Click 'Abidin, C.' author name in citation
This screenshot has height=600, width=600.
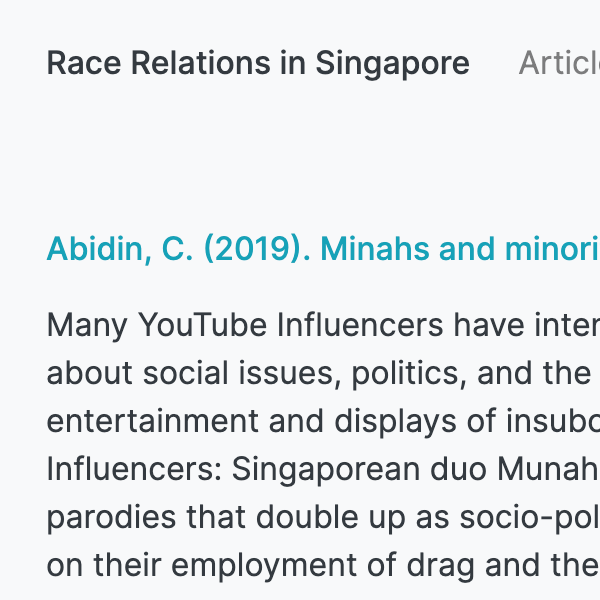pyautogui.click(x=120, y=249)
